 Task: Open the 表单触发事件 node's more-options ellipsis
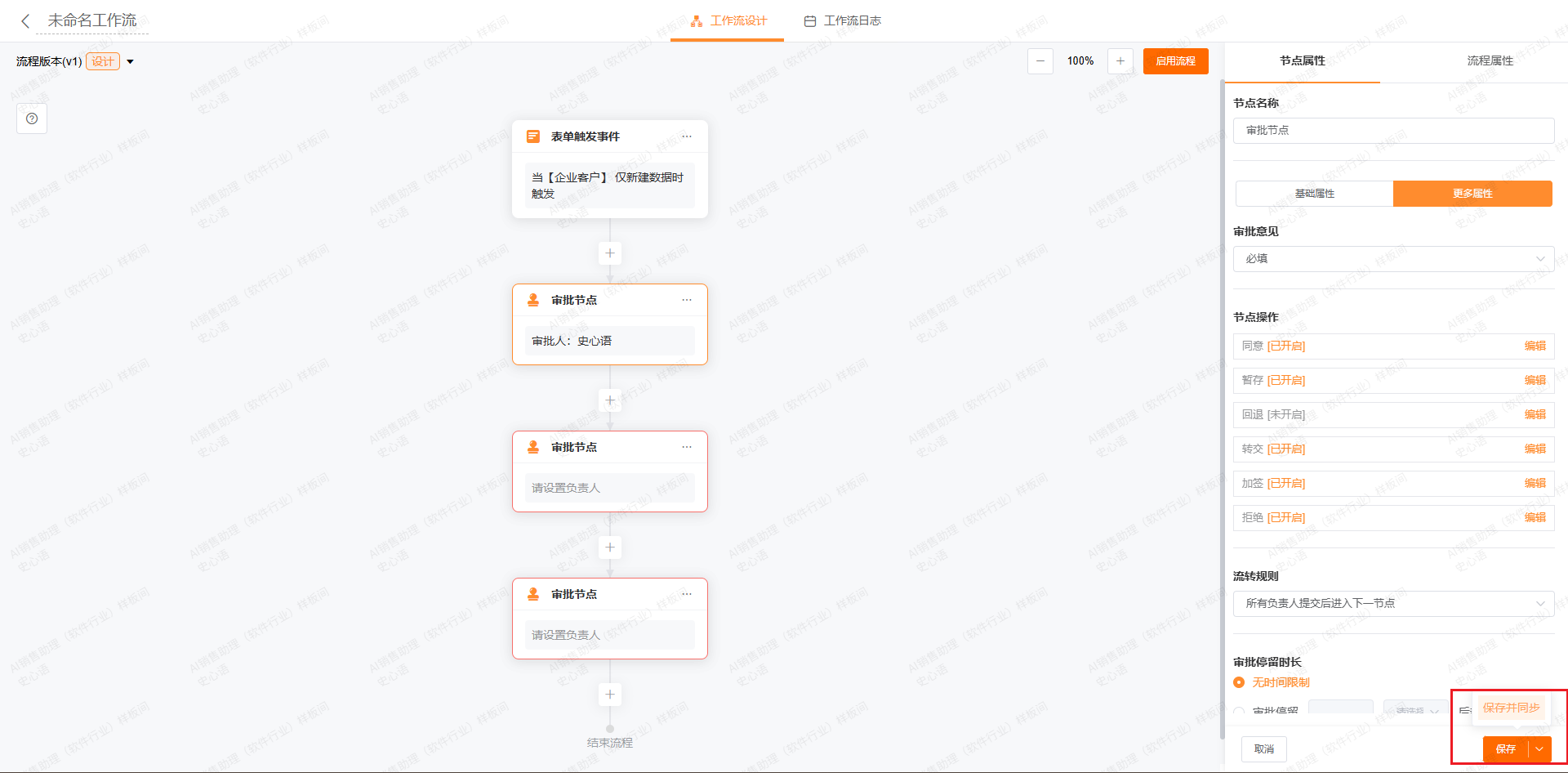687,136
